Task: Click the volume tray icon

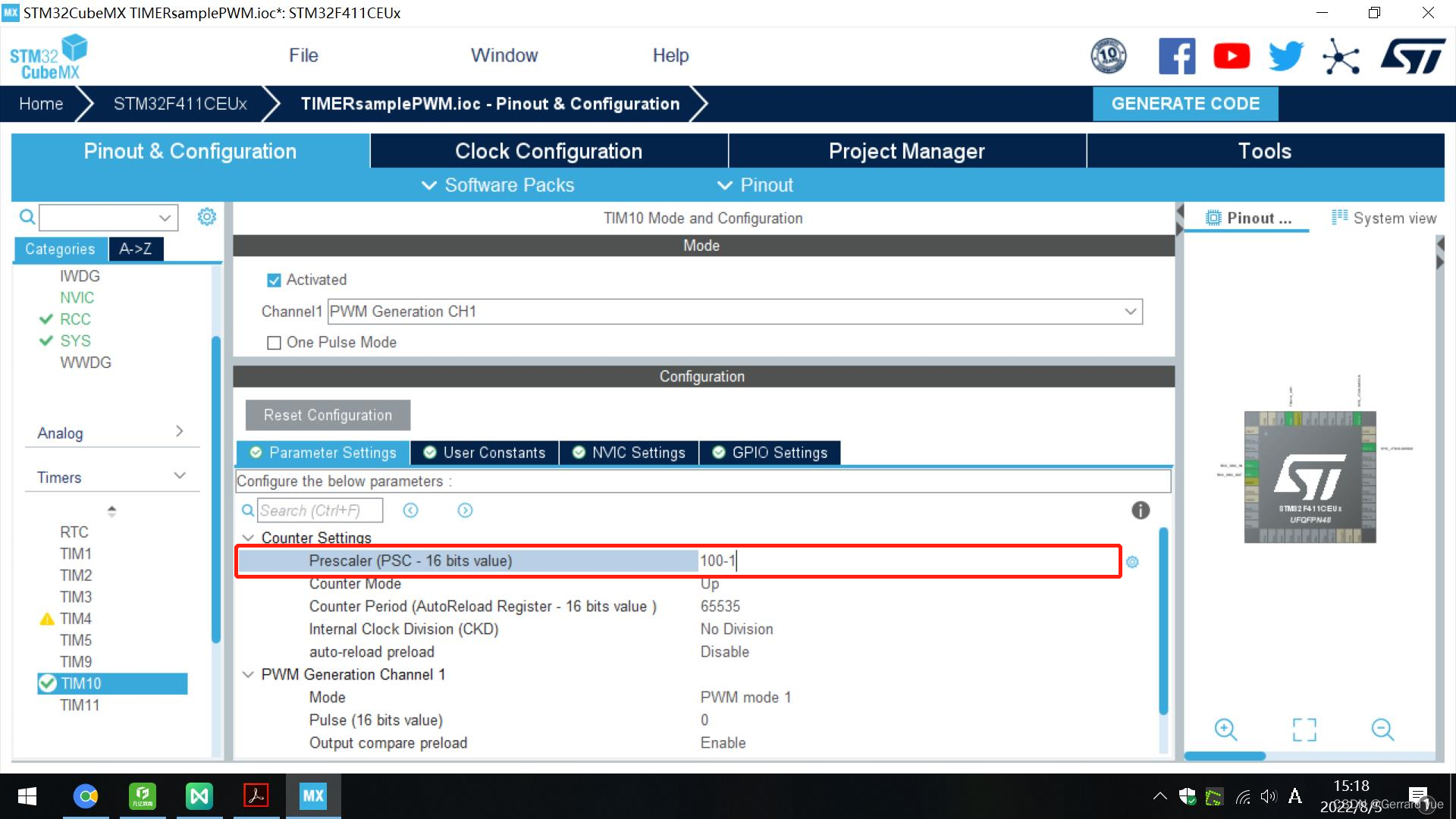Action: pyautogui.click(x=1269, y=796)
